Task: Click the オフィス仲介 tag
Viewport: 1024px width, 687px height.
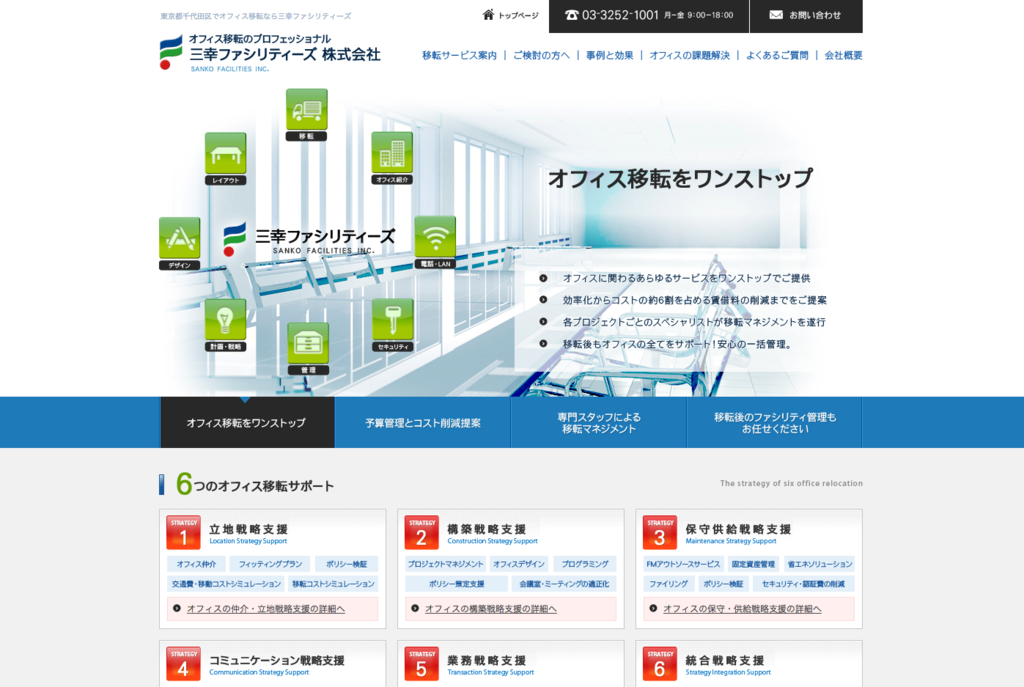Action: [x=197, y=564]
